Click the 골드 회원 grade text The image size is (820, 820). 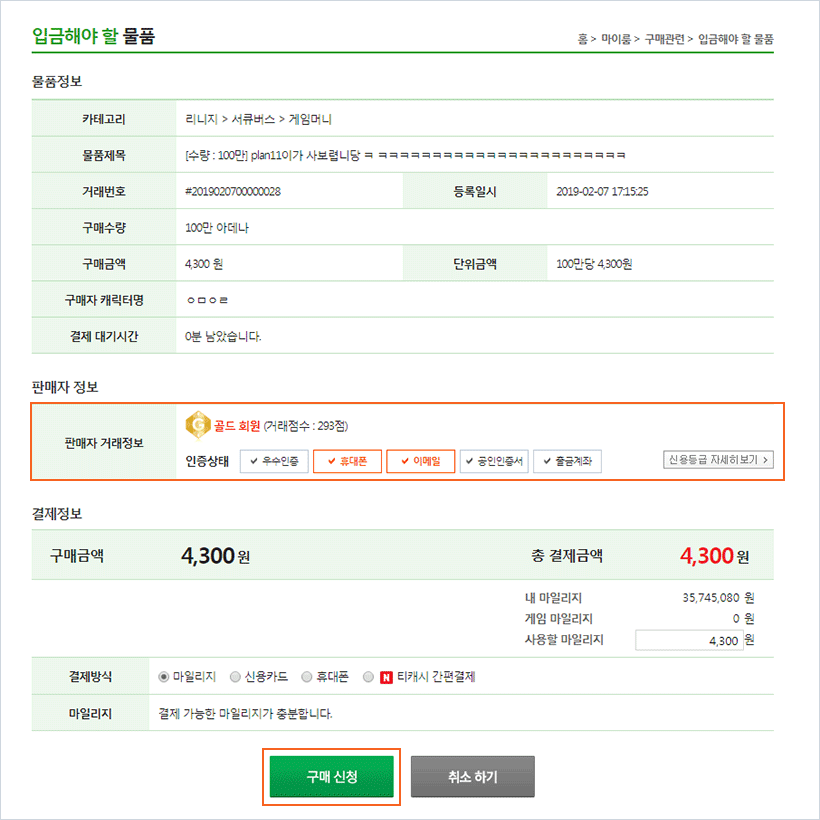237,426
